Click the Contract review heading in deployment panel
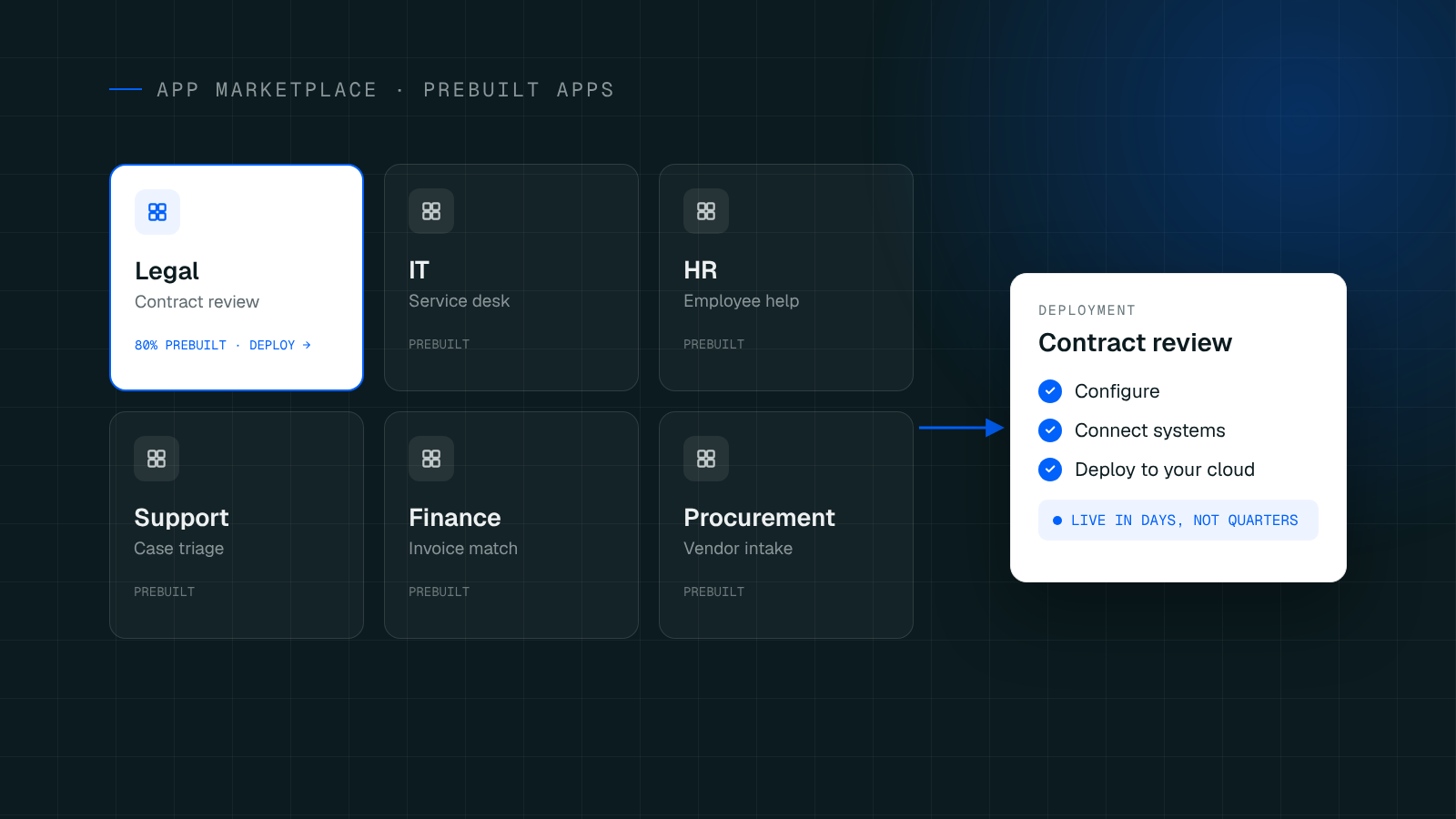This screenshot has height=819, width=1456. point(1135,343)
